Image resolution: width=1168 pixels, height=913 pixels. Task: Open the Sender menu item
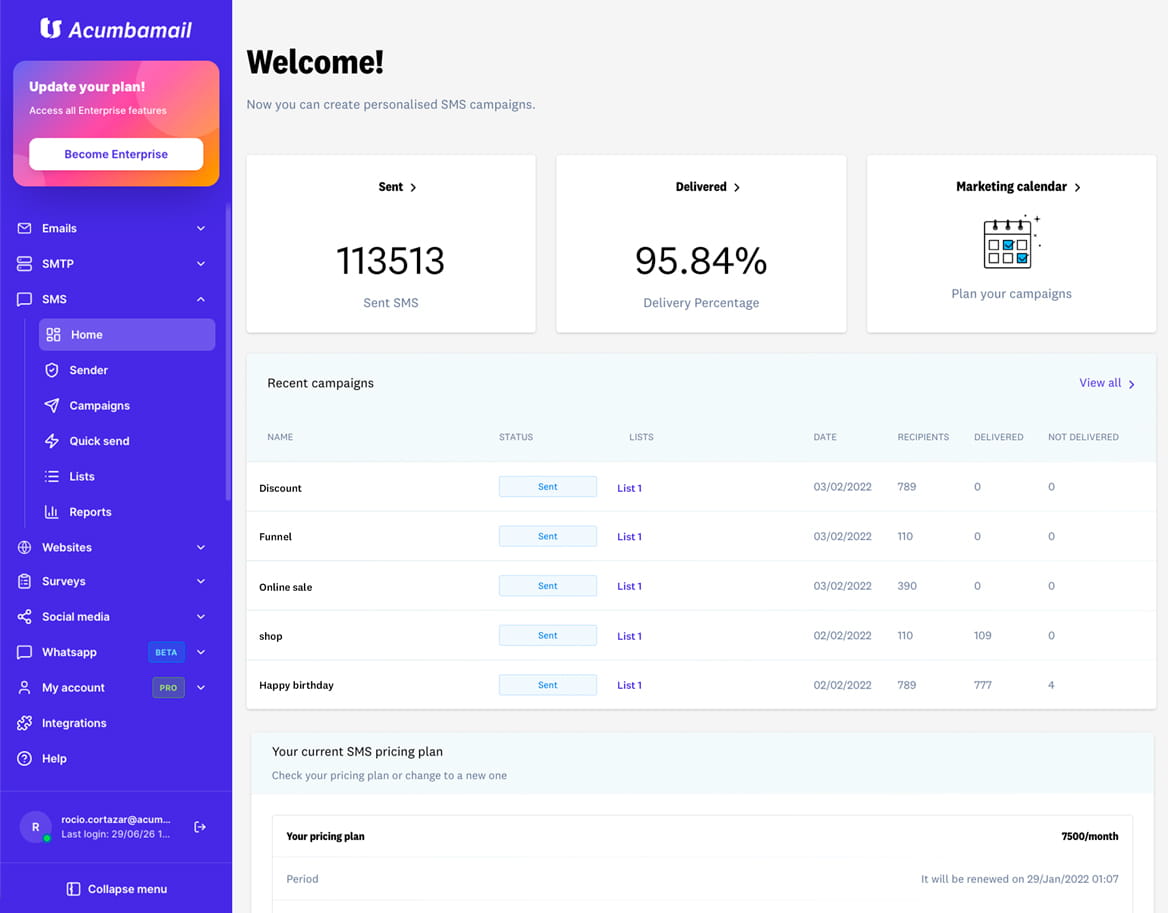pyautogui.click(x=89, y=370)
